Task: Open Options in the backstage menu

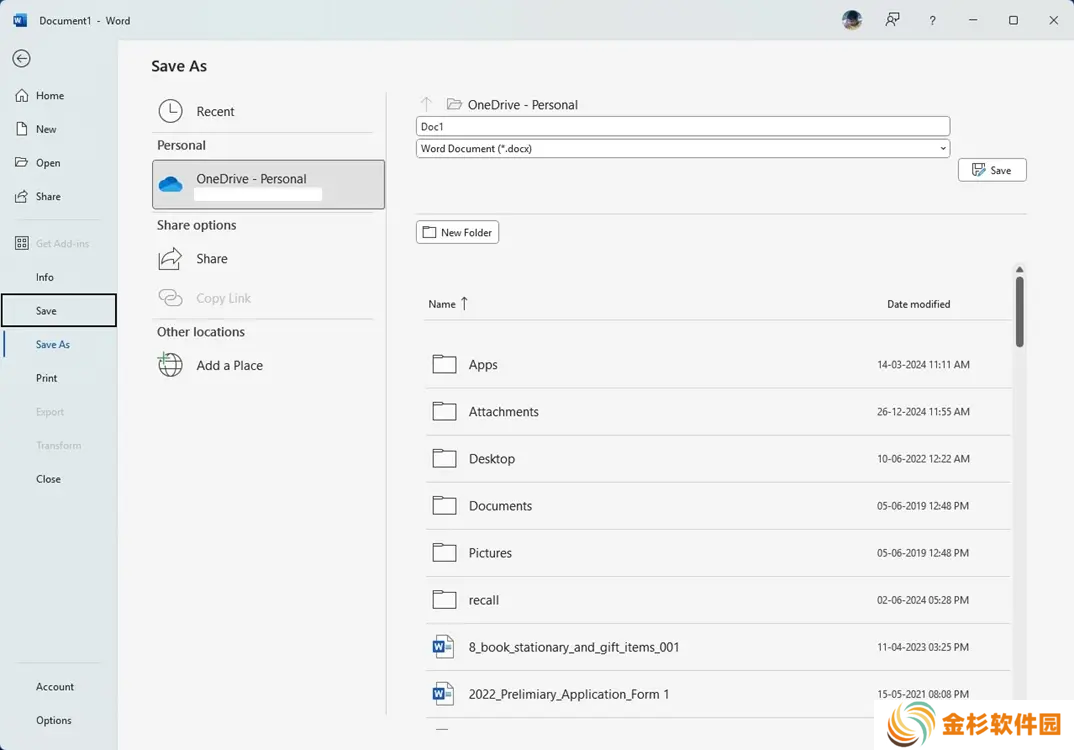Action: [x=53, y=720]
